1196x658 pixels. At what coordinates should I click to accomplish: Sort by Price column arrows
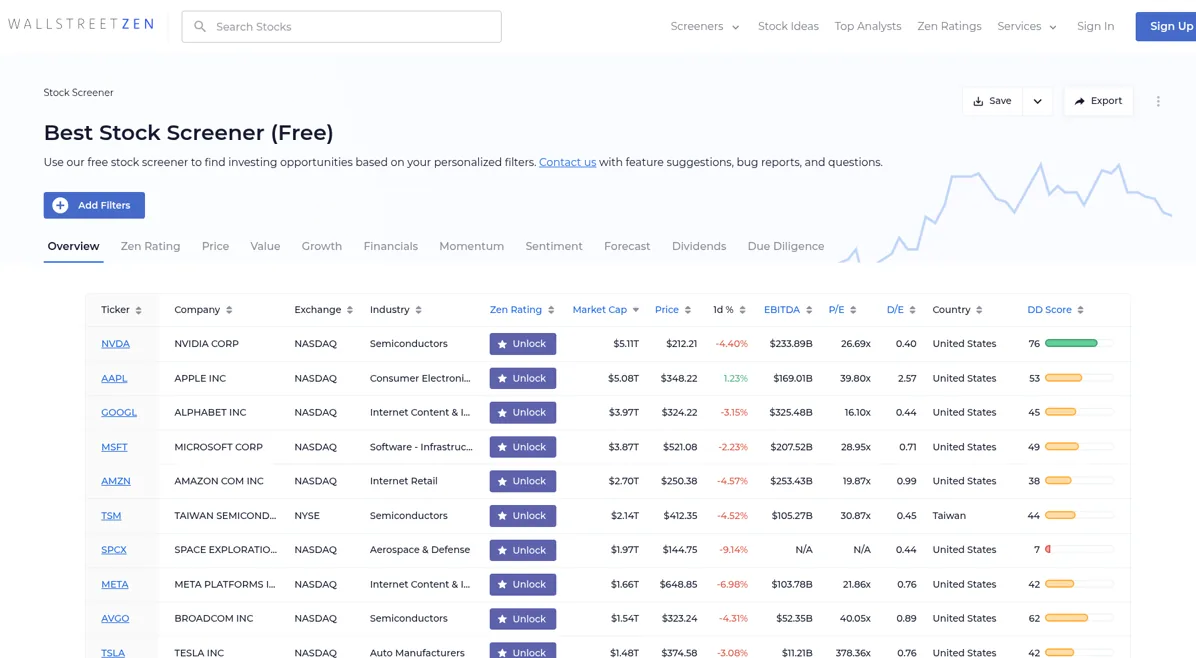pos(687,310)
